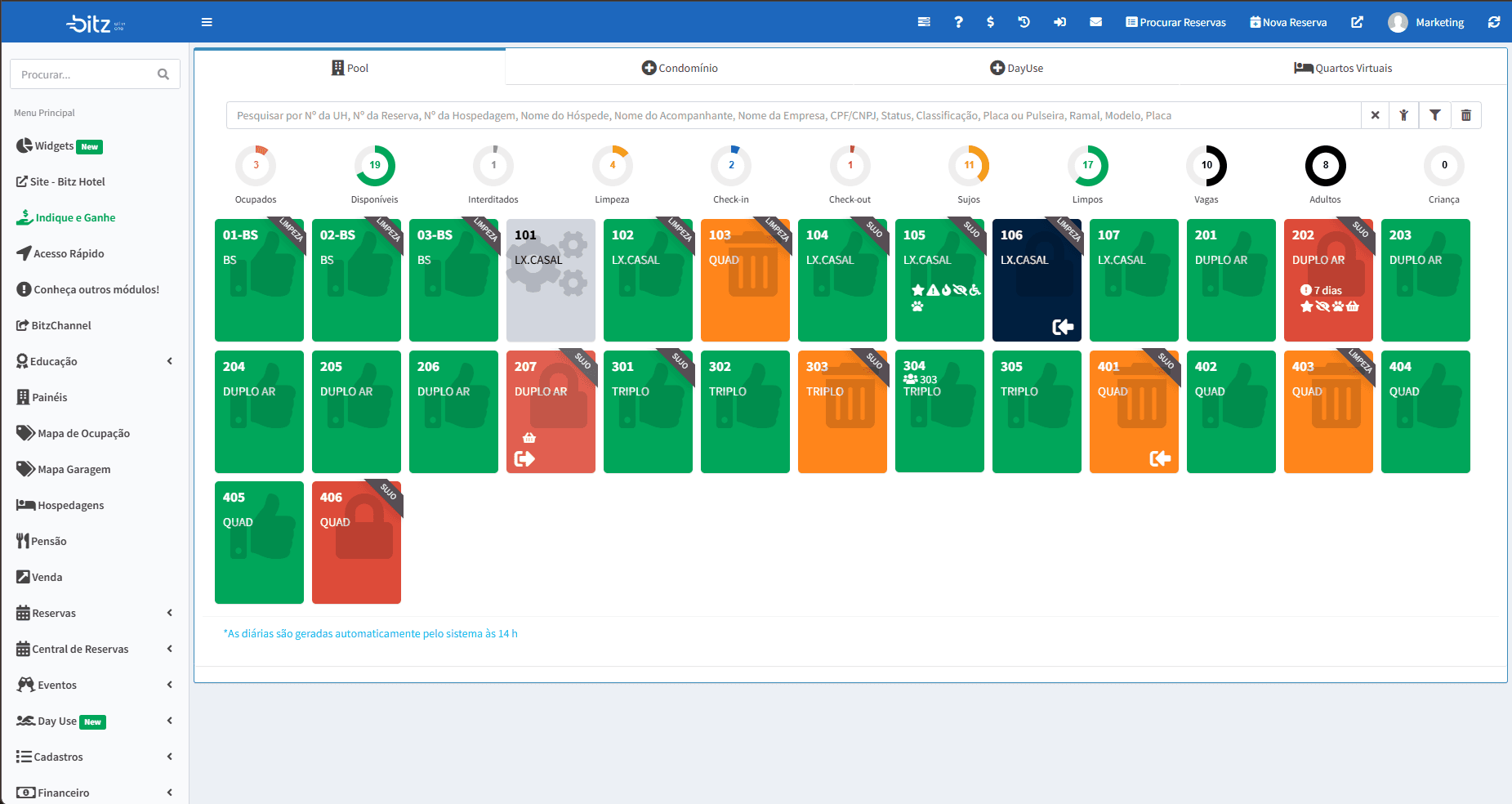
Task: Click the sign-in arrow icon in header
Action: click(x=1059, y=22)
